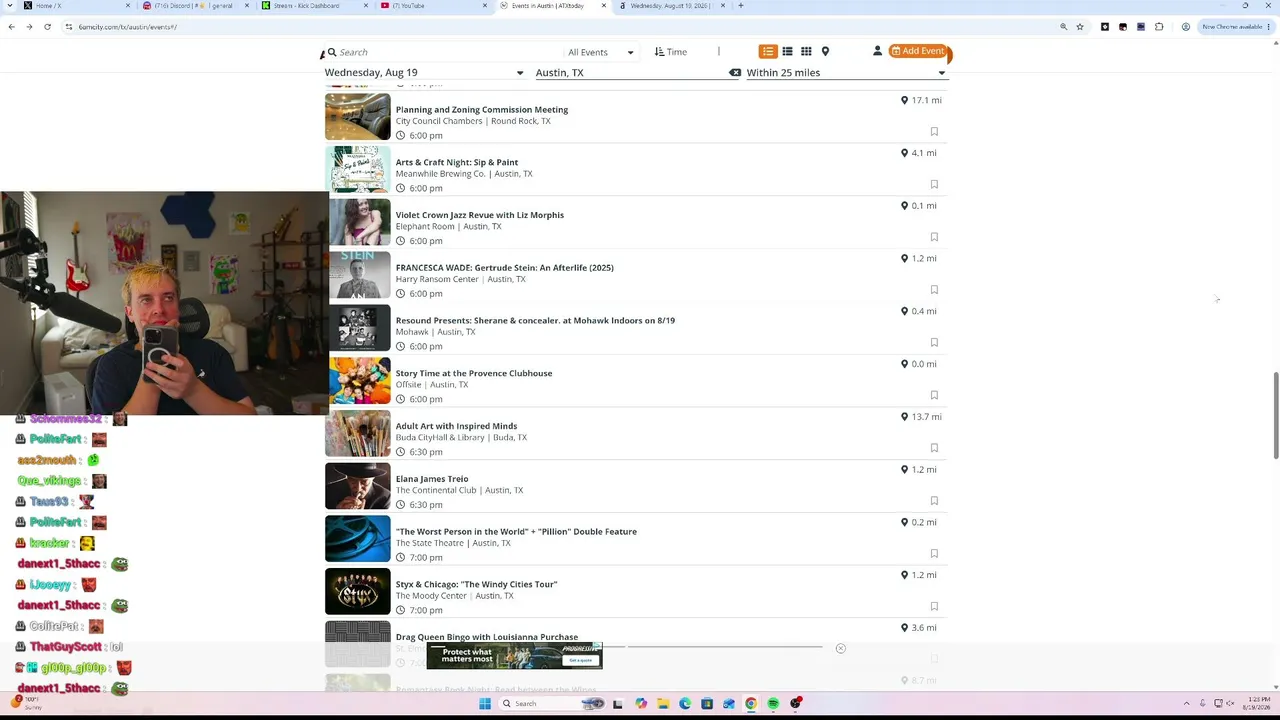Image resolution: width=1280 pixels, height=720 pixels.
Task: Switch to the compact list view
Action: (787, 51)
